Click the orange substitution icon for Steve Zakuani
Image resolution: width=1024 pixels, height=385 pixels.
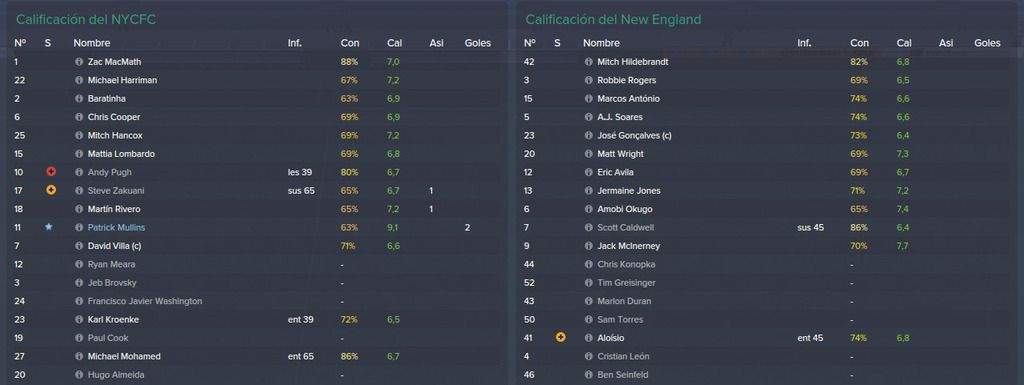coord(51,191)
